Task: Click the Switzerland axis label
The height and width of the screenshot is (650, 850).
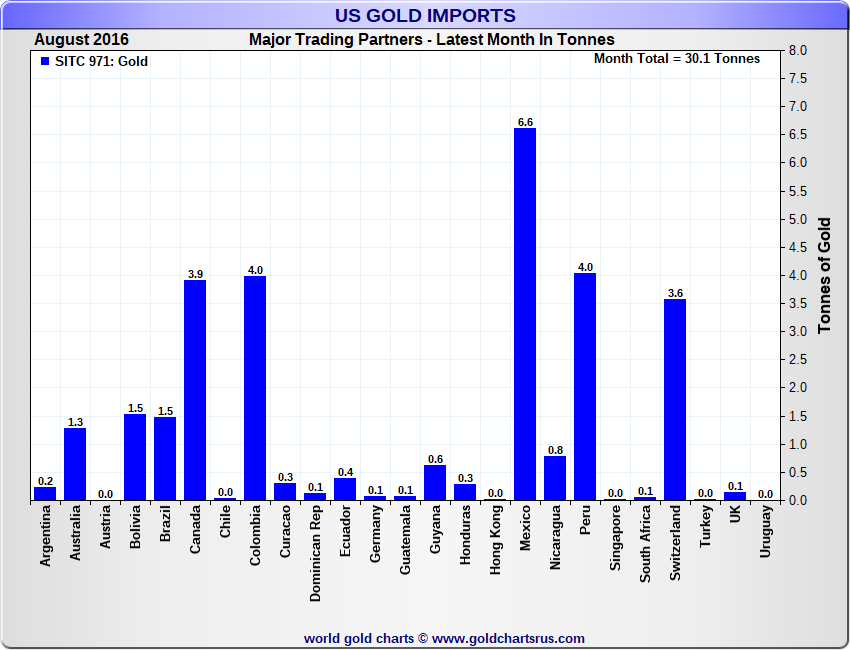Action: [x=675, y=543]
